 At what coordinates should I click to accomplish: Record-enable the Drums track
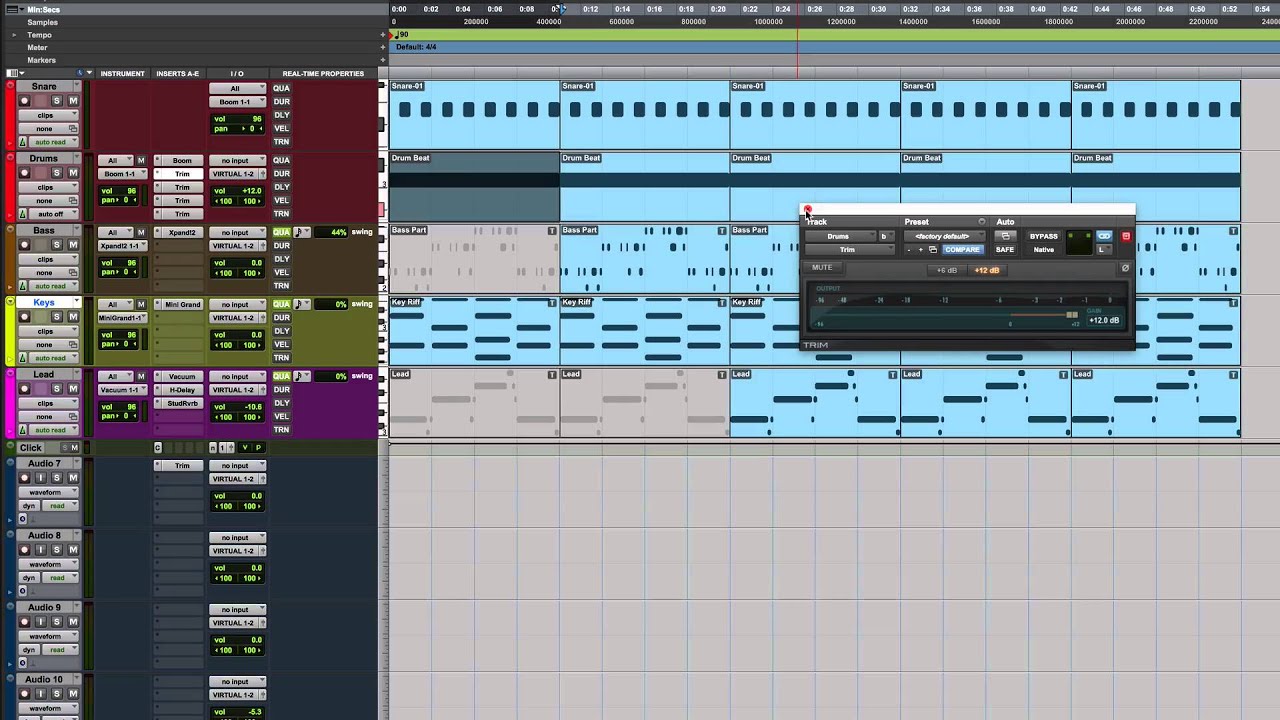pos(25,173)
